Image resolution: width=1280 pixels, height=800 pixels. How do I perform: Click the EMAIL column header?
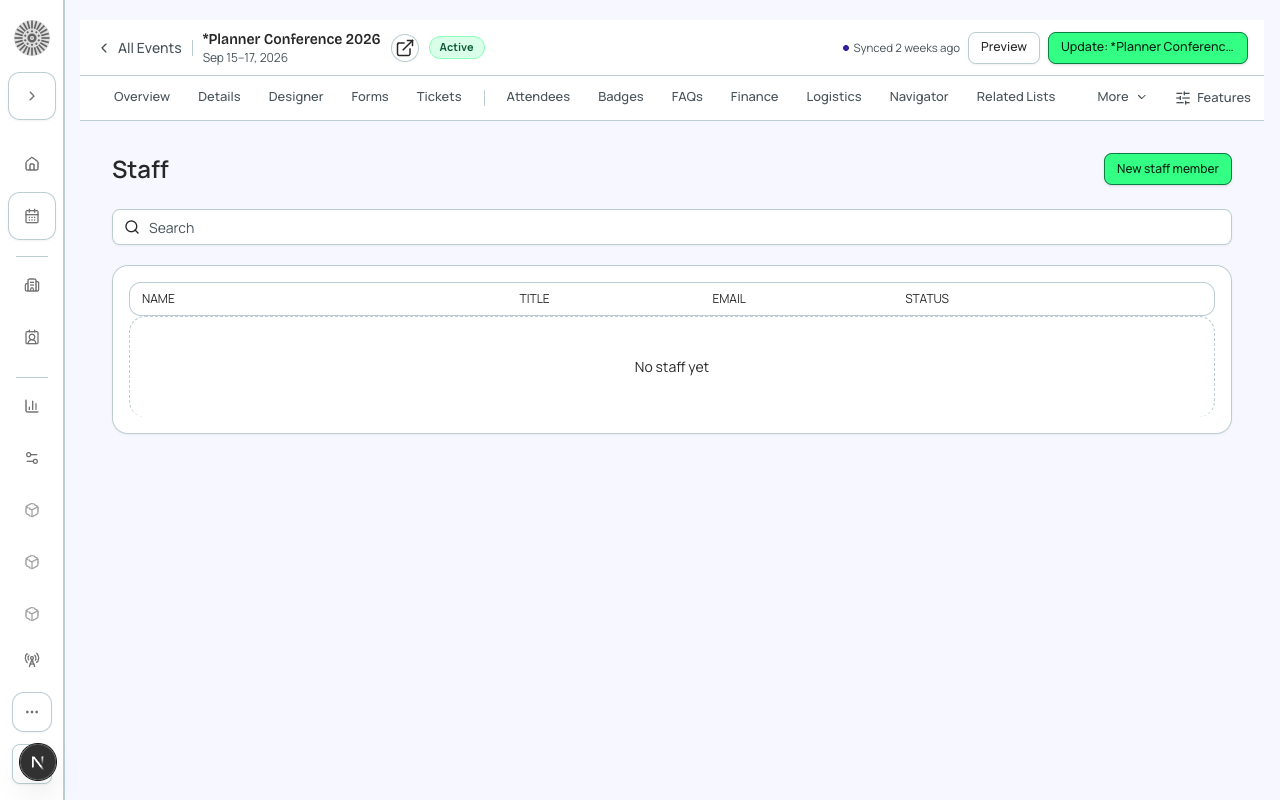click(x=729, y=299)
